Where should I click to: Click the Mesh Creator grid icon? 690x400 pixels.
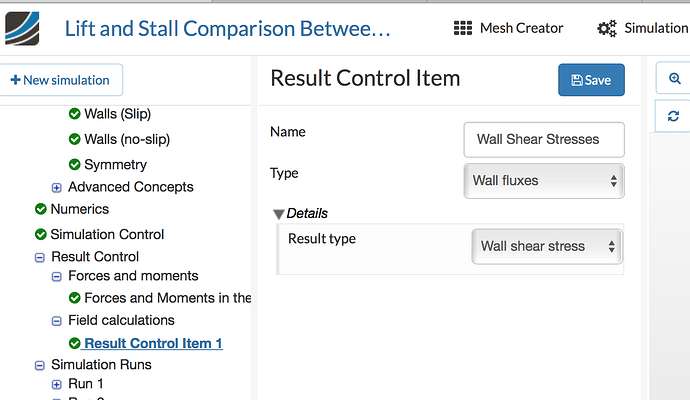463,28
